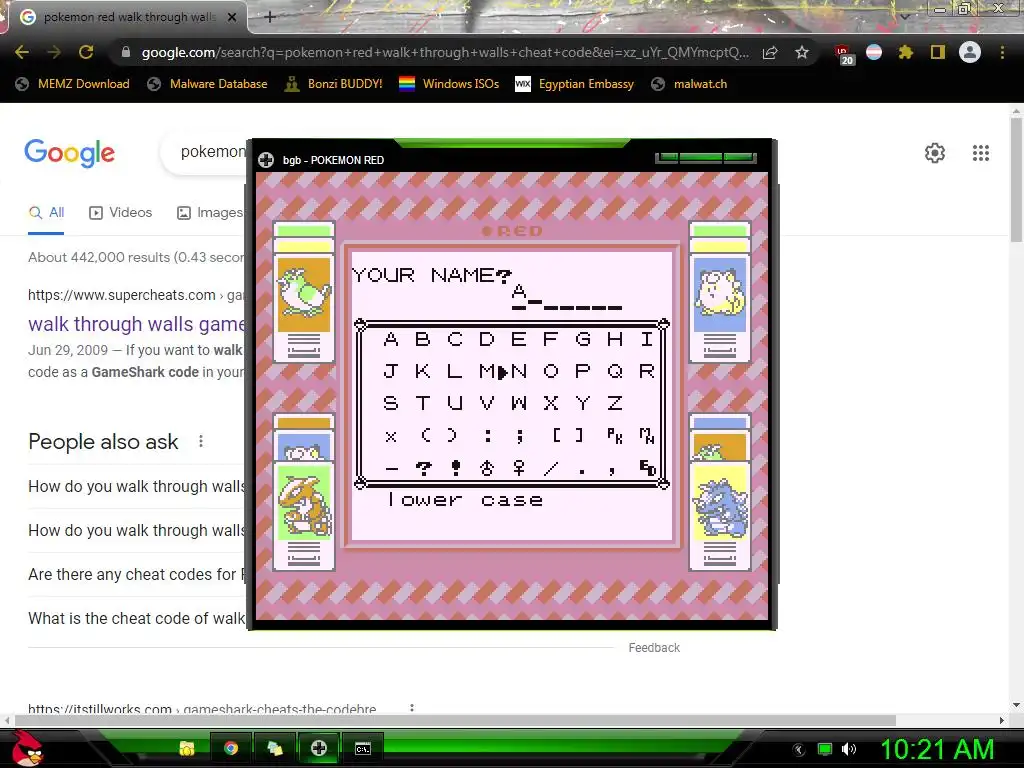Screen dimensions: 1024x768
Task: Select letter E in name grid
Action: [519, 339]
